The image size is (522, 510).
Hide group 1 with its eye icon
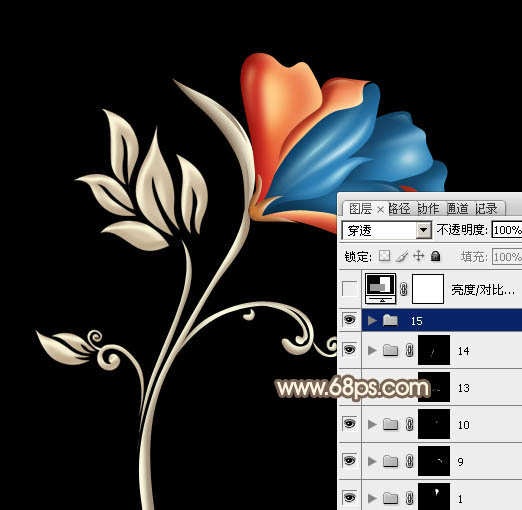(x=349, y=497)
